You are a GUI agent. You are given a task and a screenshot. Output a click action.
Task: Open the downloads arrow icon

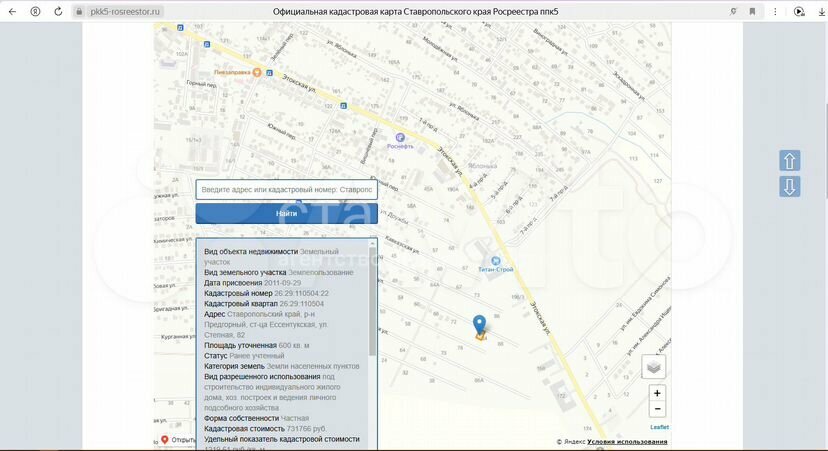coord(821,12)
